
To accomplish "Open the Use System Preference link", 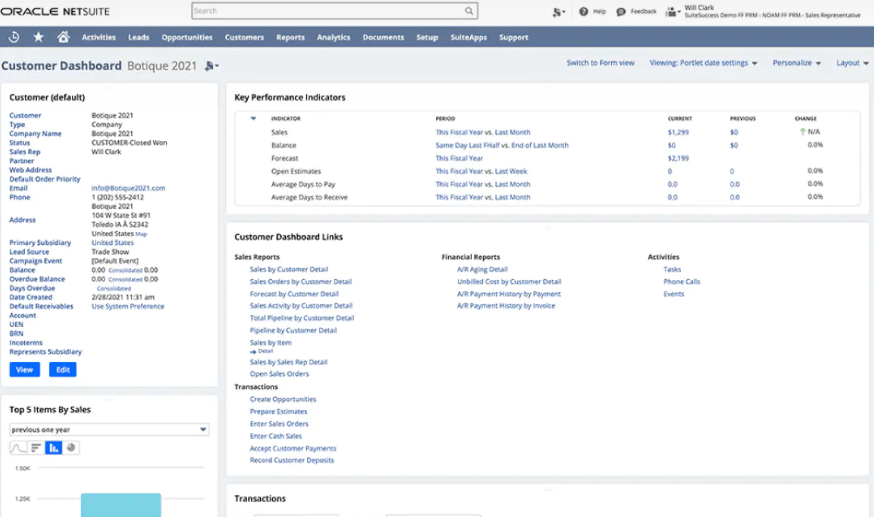I will coord(128,306).
